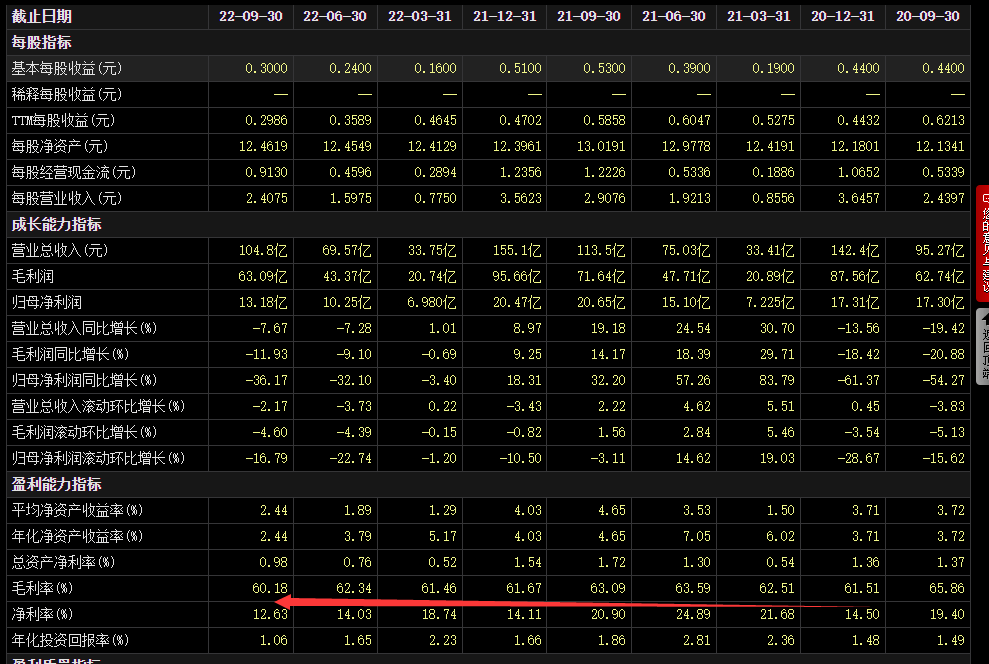Select the 22-03-31 column header
Screen dimensions: 989x664
pos(419,16)
